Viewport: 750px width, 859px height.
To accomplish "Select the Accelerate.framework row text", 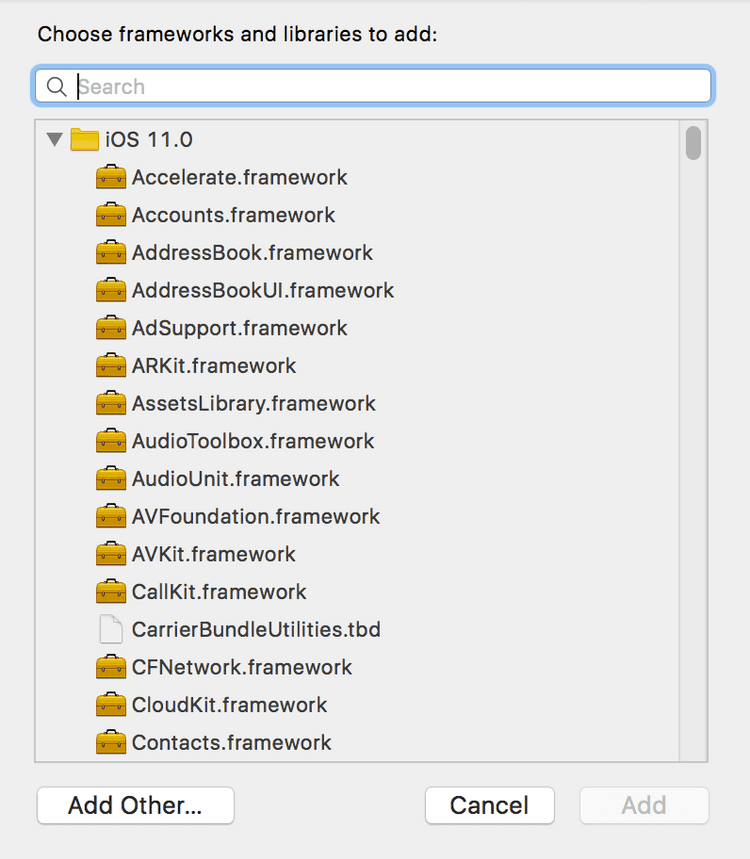I will pos(239,177).
